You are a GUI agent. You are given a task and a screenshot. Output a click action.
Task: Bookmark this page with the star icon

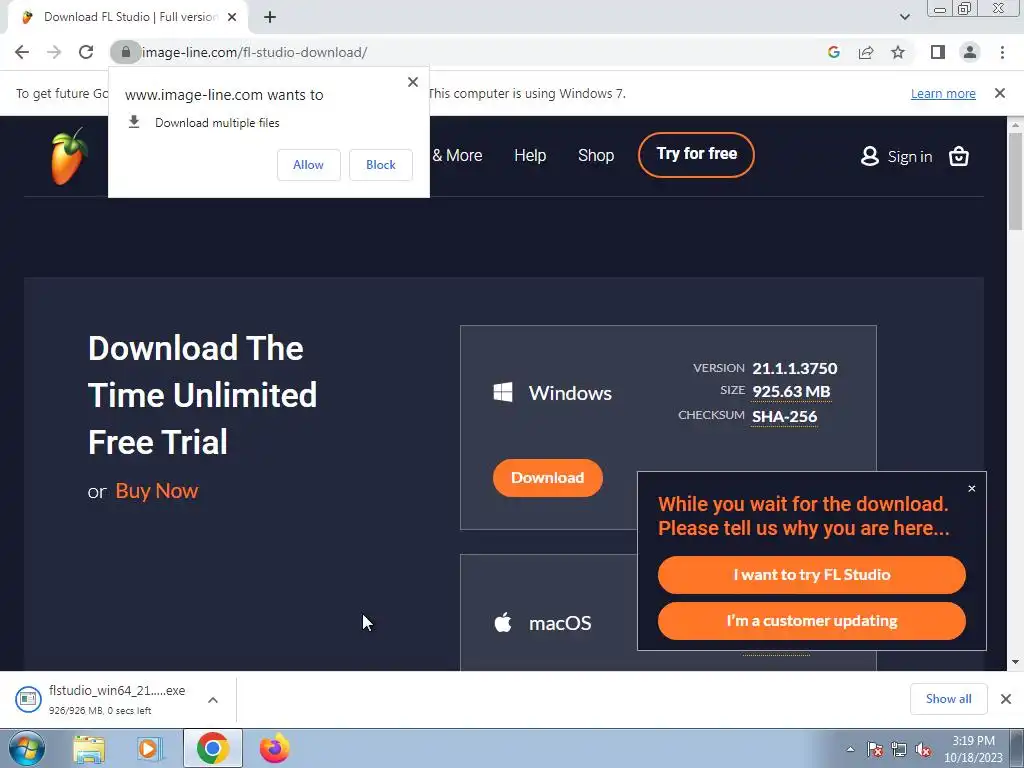point(898,52)
